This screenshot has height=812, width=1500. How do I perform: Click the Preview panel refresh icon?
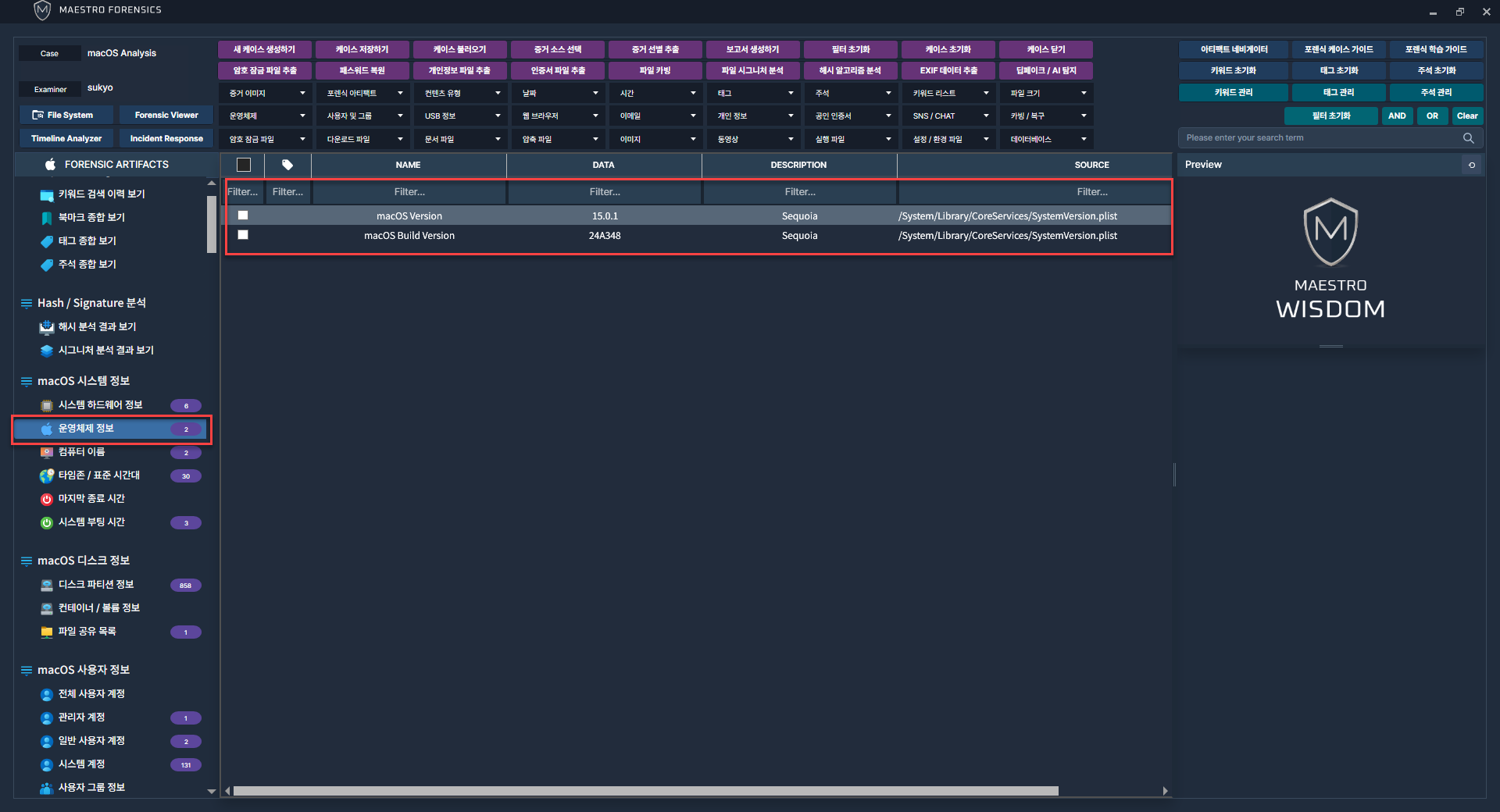[x=1472, y=165]
